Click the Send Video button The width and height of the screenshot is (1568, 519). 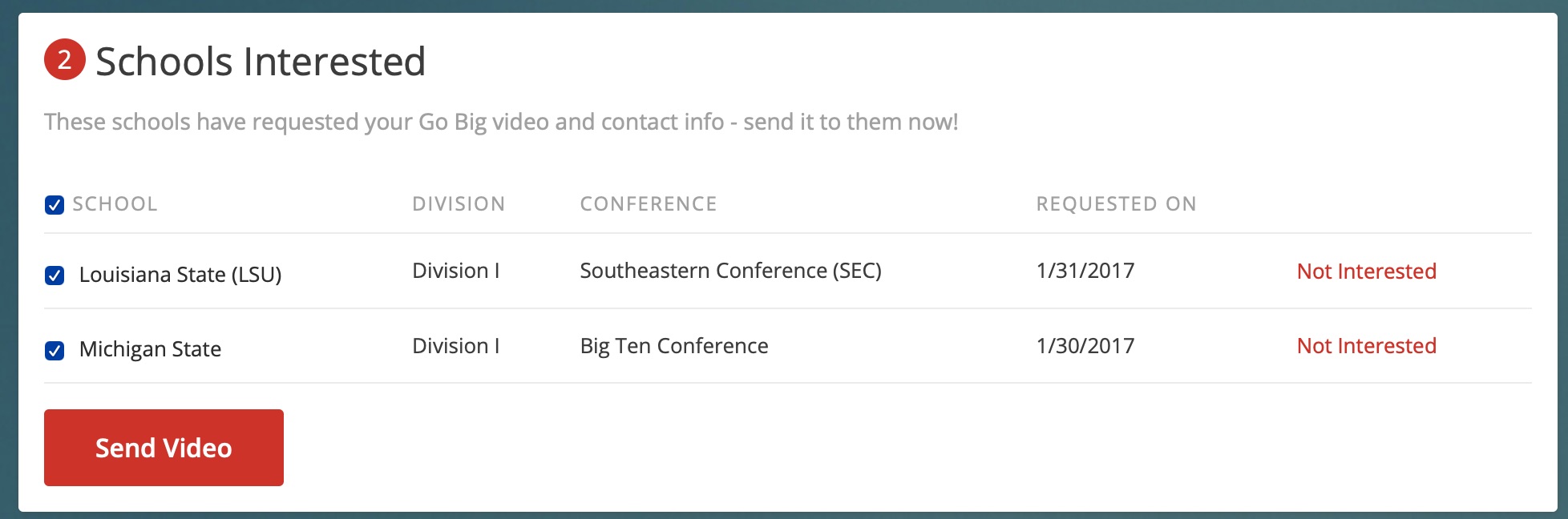pos(164,448)
